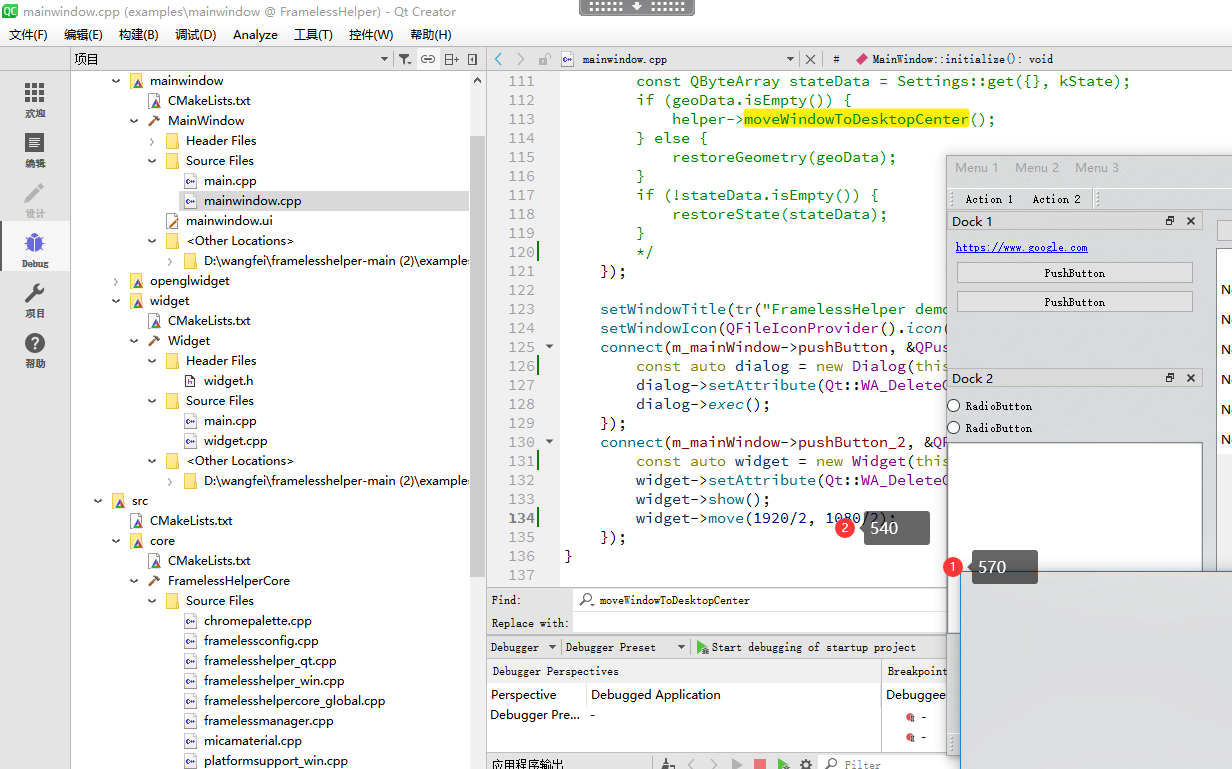This screenshot has width=1232, height=769.
Task: Click the filter icon in the project pane
Action: coord(405,59)
